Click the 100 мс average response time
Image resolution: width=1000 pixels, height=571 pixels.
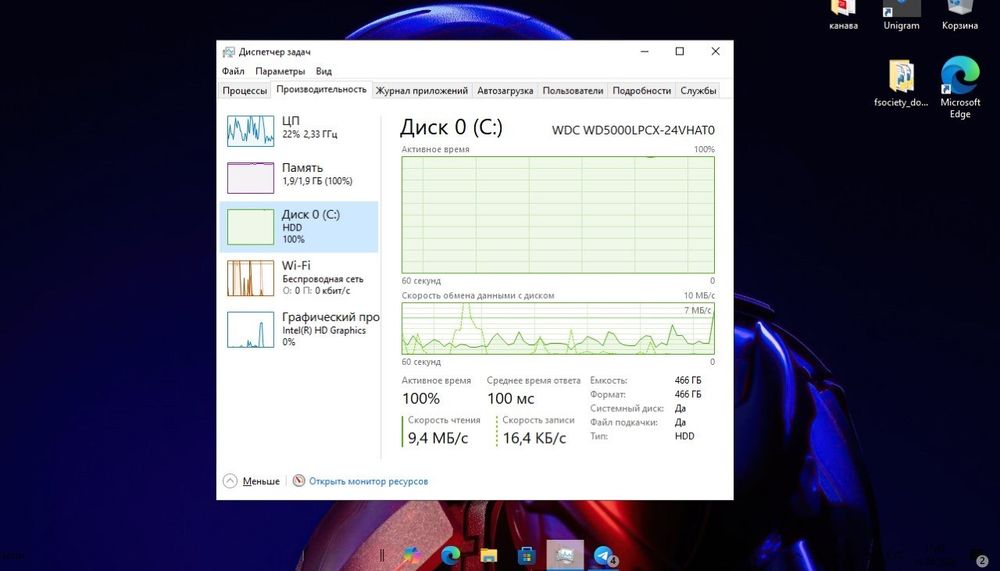[x=511, y=399]
